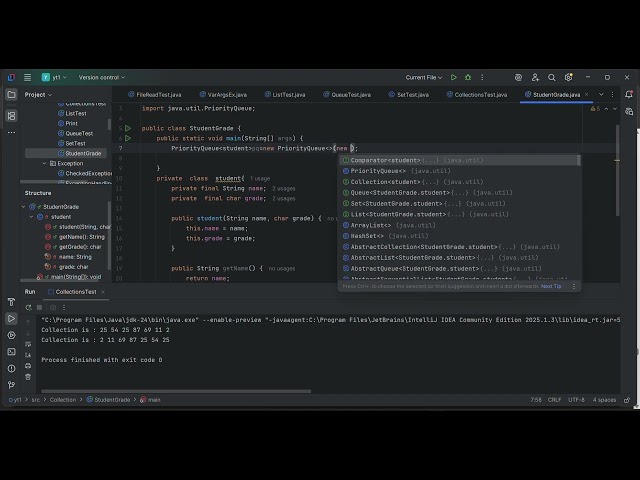Open the Git version control tool window
The image size is (640, 480).
pyautogui.click(x=11, y=384)
